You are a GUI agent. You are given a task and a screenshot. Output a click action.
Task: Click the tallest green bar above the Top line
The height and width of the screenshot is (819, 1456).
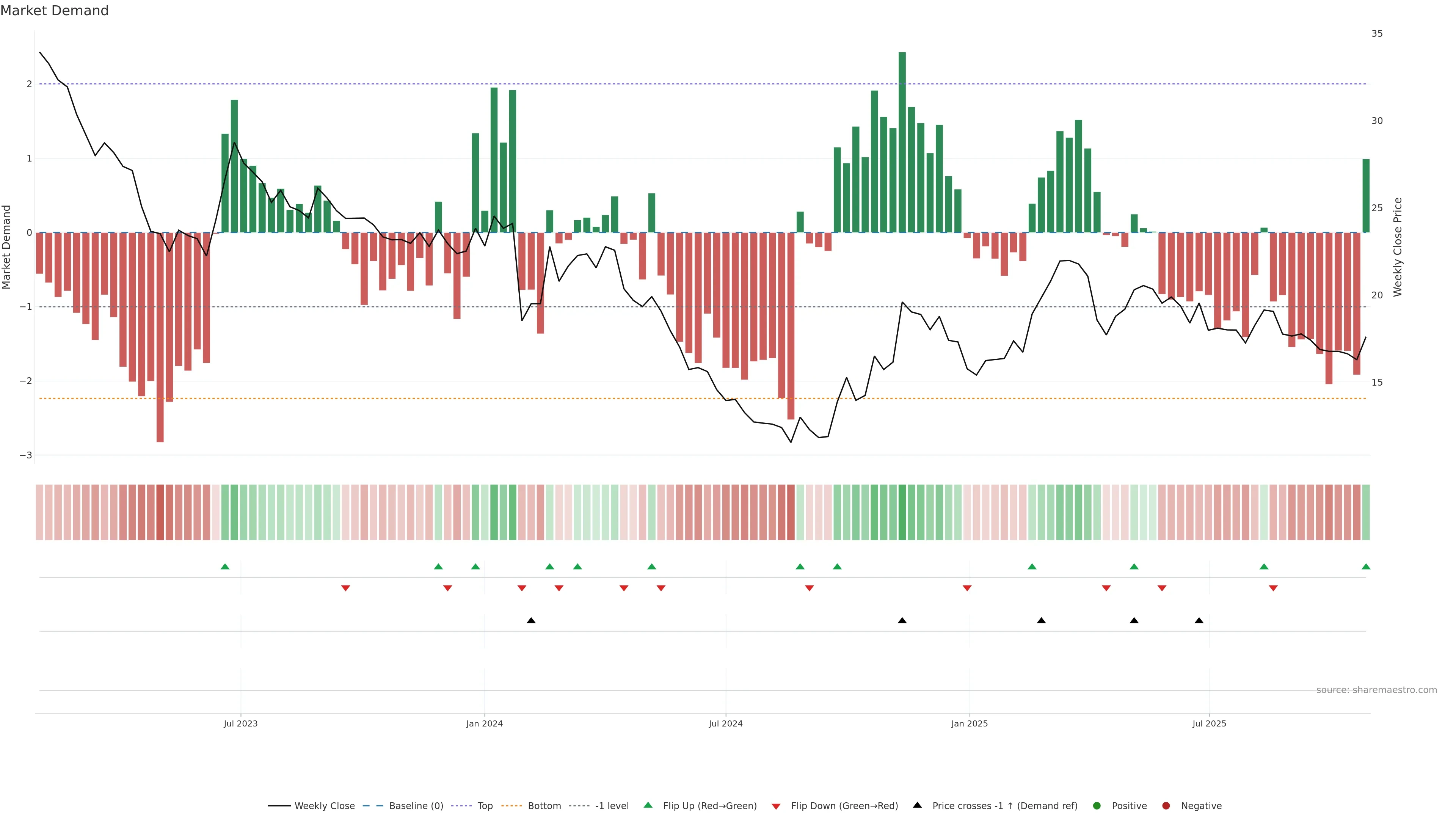coord(902,68)
